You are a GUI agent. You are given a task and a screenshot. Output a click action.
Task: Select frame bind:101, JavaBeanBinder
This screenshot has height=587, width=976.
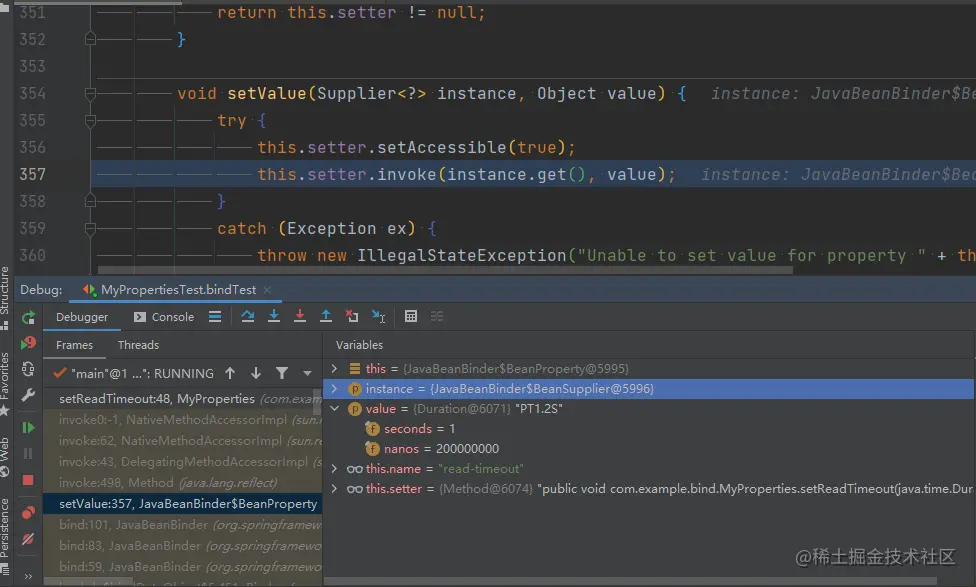(182, 525)
